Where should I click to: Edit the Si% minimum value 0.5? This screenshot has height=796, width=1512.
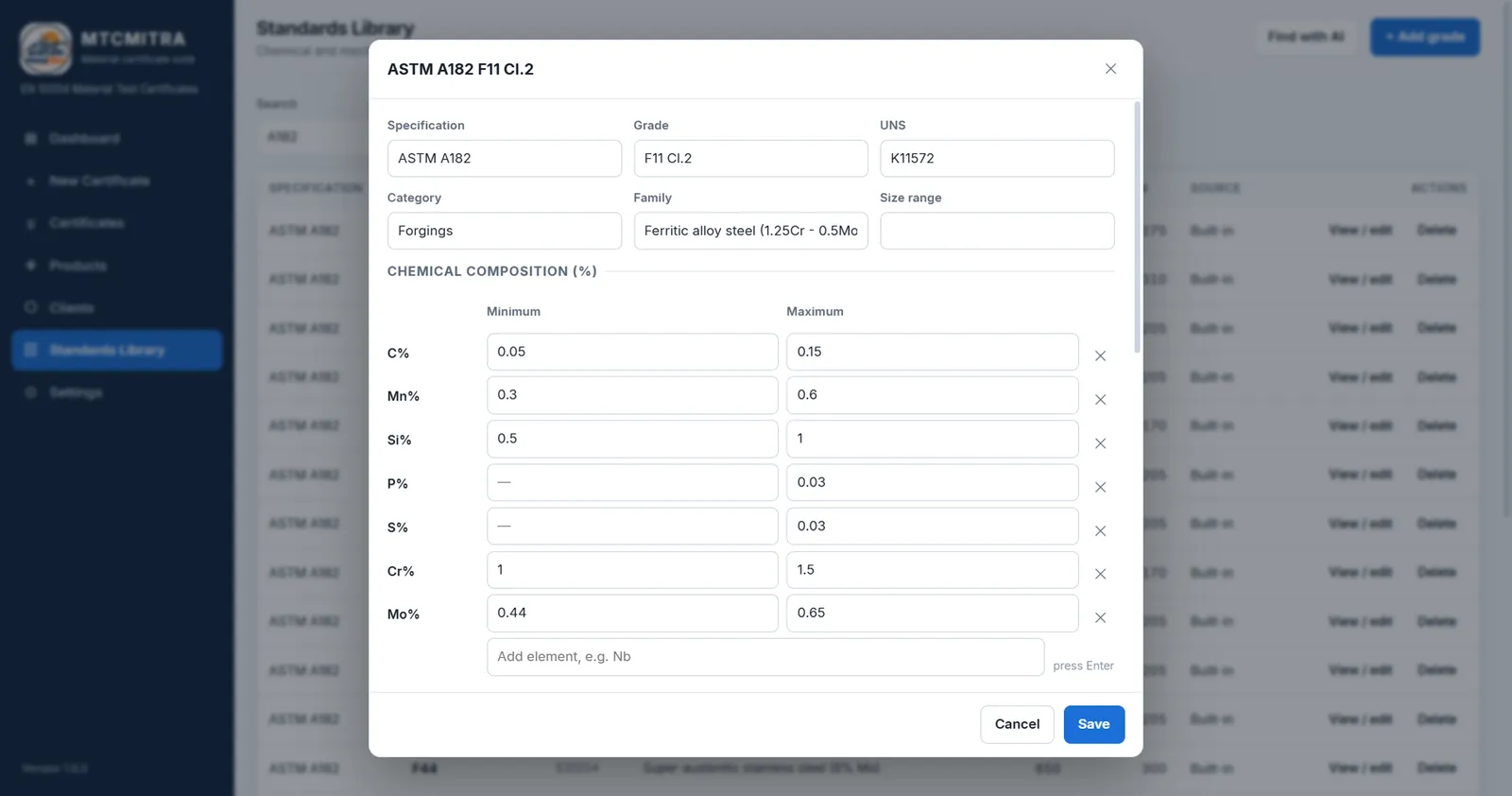632,439
